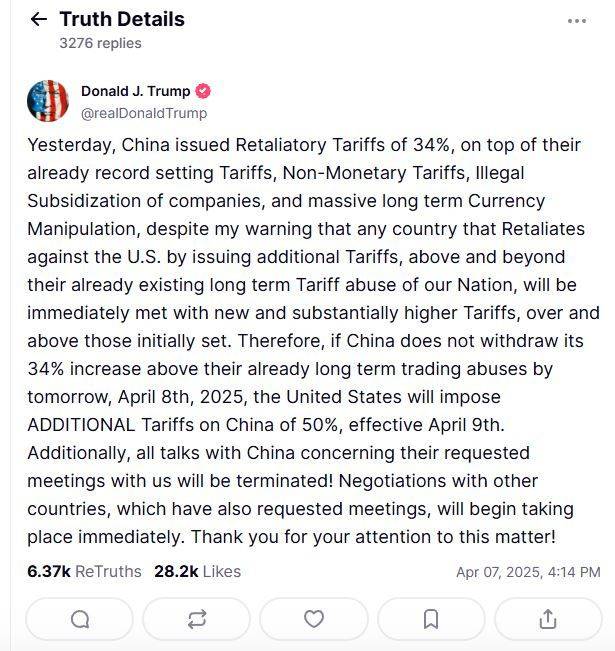This screenshot has height=651, width=615.
Task: ReTruth this post with the arrows icon
Action: tap(196, 619)
